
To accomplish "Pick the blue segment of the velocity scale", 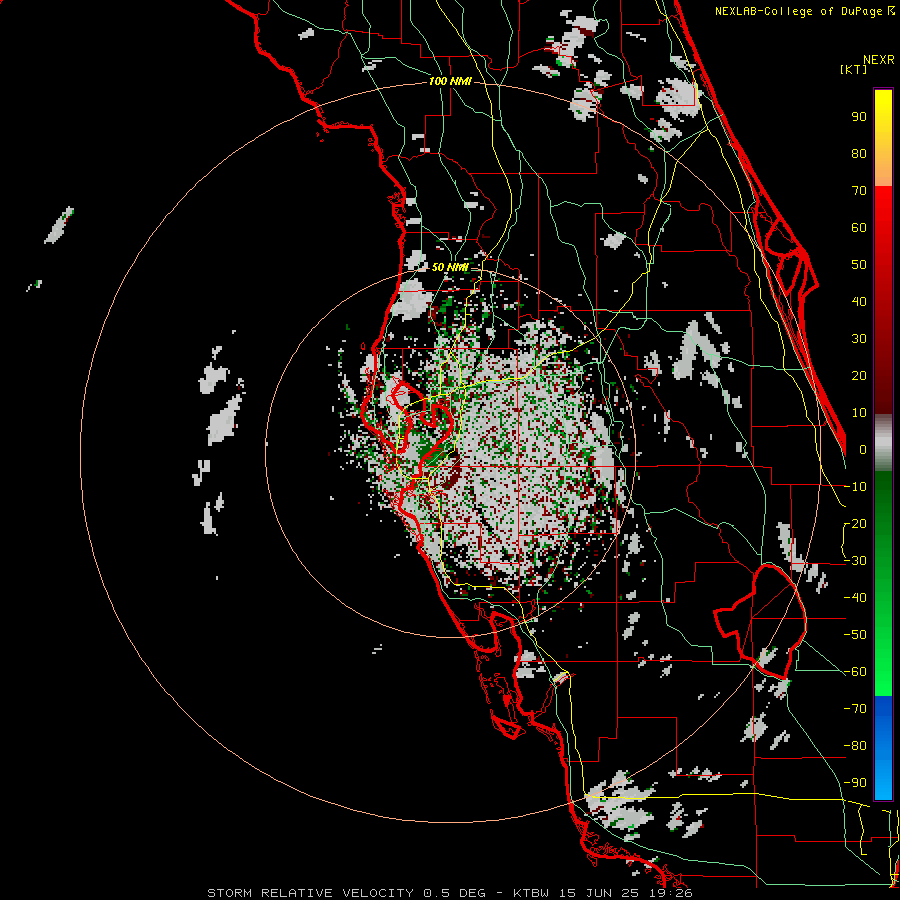I will (x=883, y=748).
